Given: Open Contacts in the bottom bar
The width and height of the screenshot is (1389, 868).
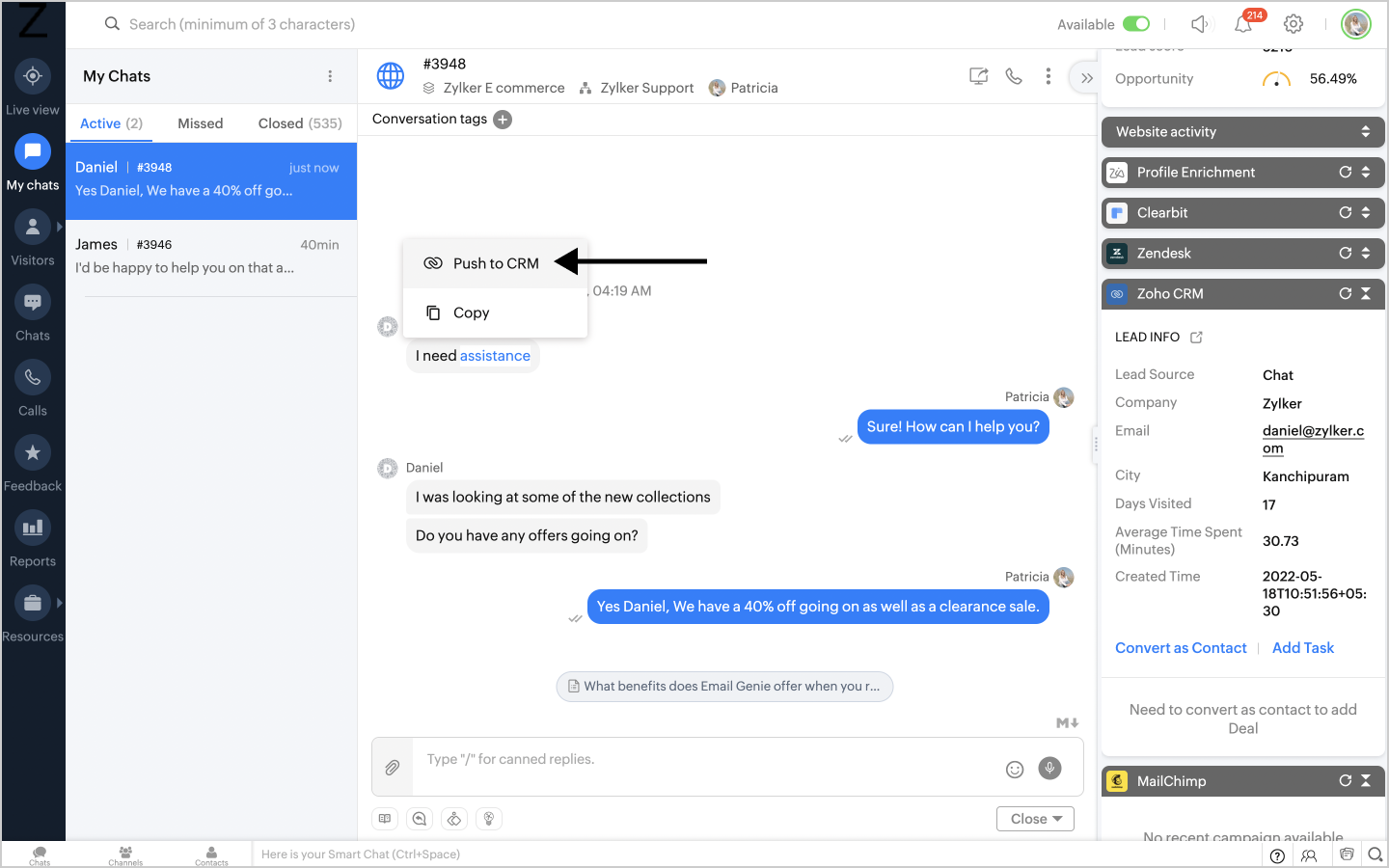Looking at the screenshot, I should [211, 855].
